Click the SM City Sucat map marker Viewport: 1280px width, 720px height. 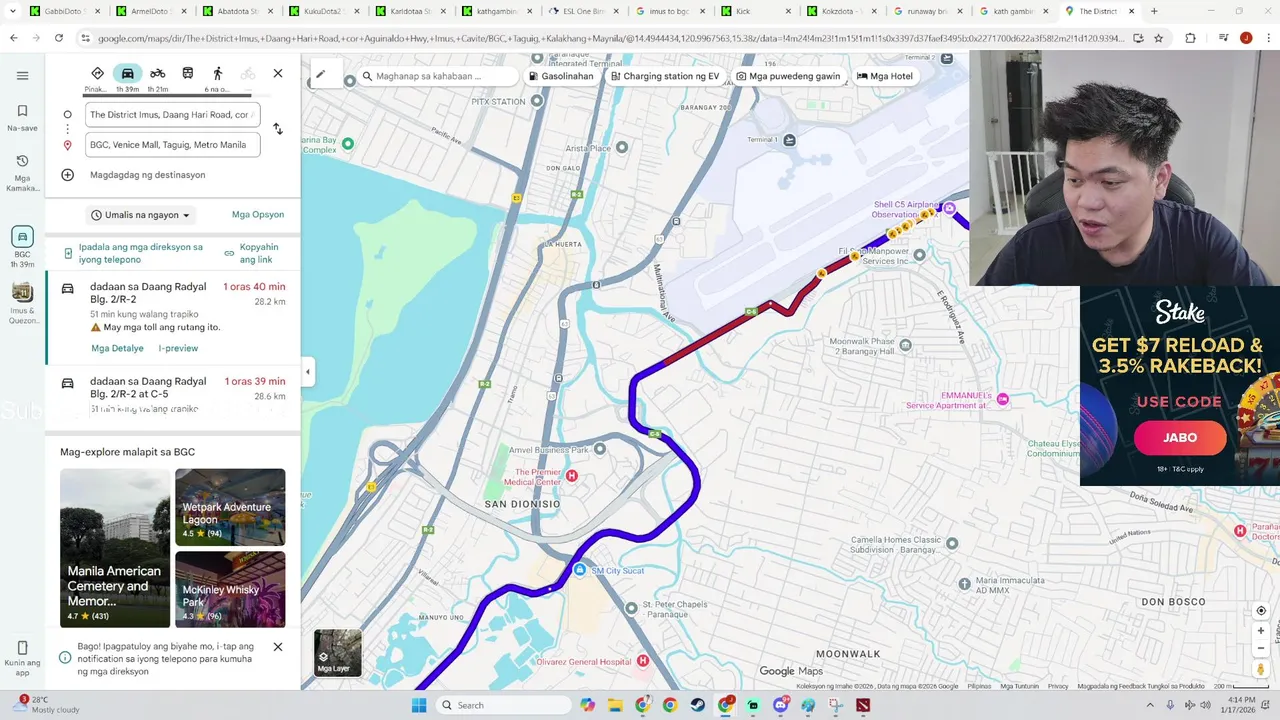pyautogui.click(x=580, y=570)
